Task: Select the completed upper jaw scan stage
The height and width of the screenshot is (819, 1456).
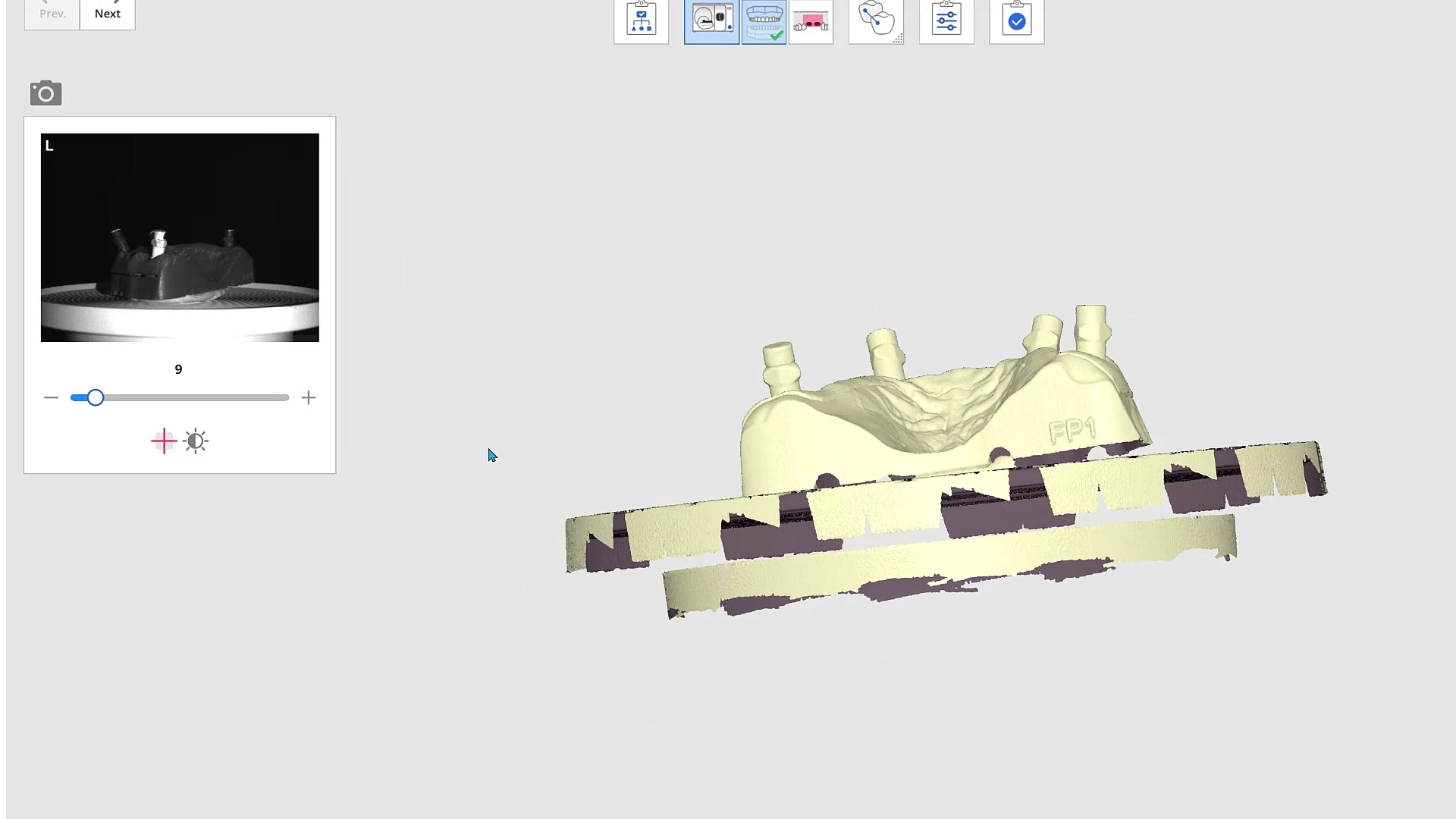Action: click(764, 20)
